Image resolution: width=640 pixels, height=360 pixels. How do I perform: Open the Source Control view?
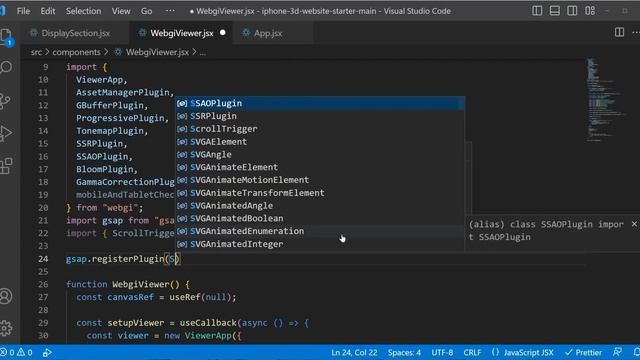tap(5, 101)
